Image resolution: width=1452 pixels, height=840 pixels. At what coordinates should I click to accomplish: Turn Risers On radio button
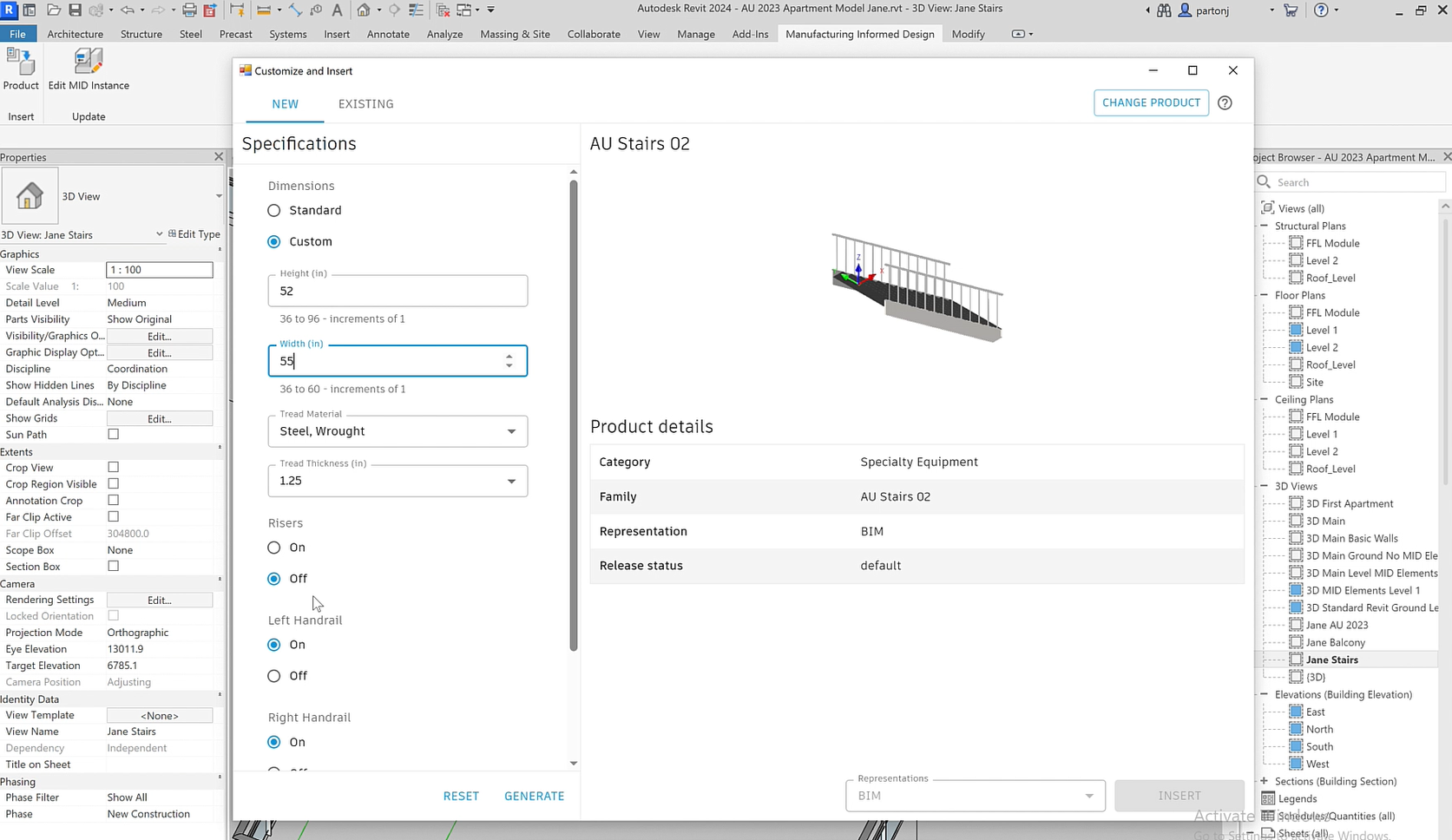click(274, 548)
